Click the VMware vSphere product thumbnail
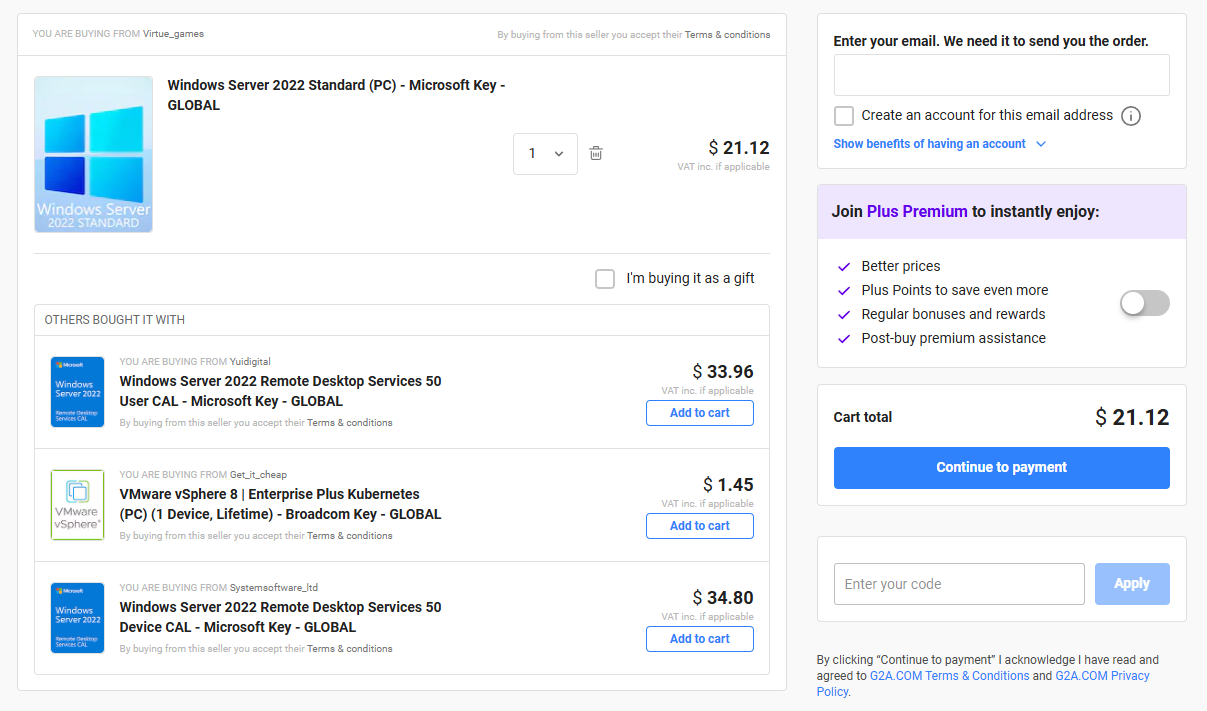 tap(78, 505)
